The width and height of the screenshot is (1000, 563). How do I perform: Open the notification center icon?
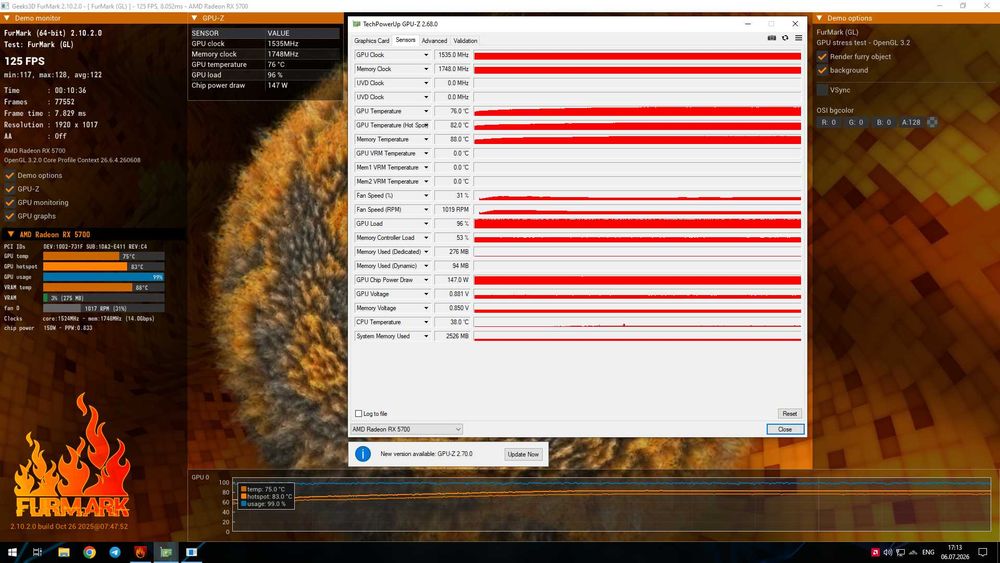[x=983, y=552]
